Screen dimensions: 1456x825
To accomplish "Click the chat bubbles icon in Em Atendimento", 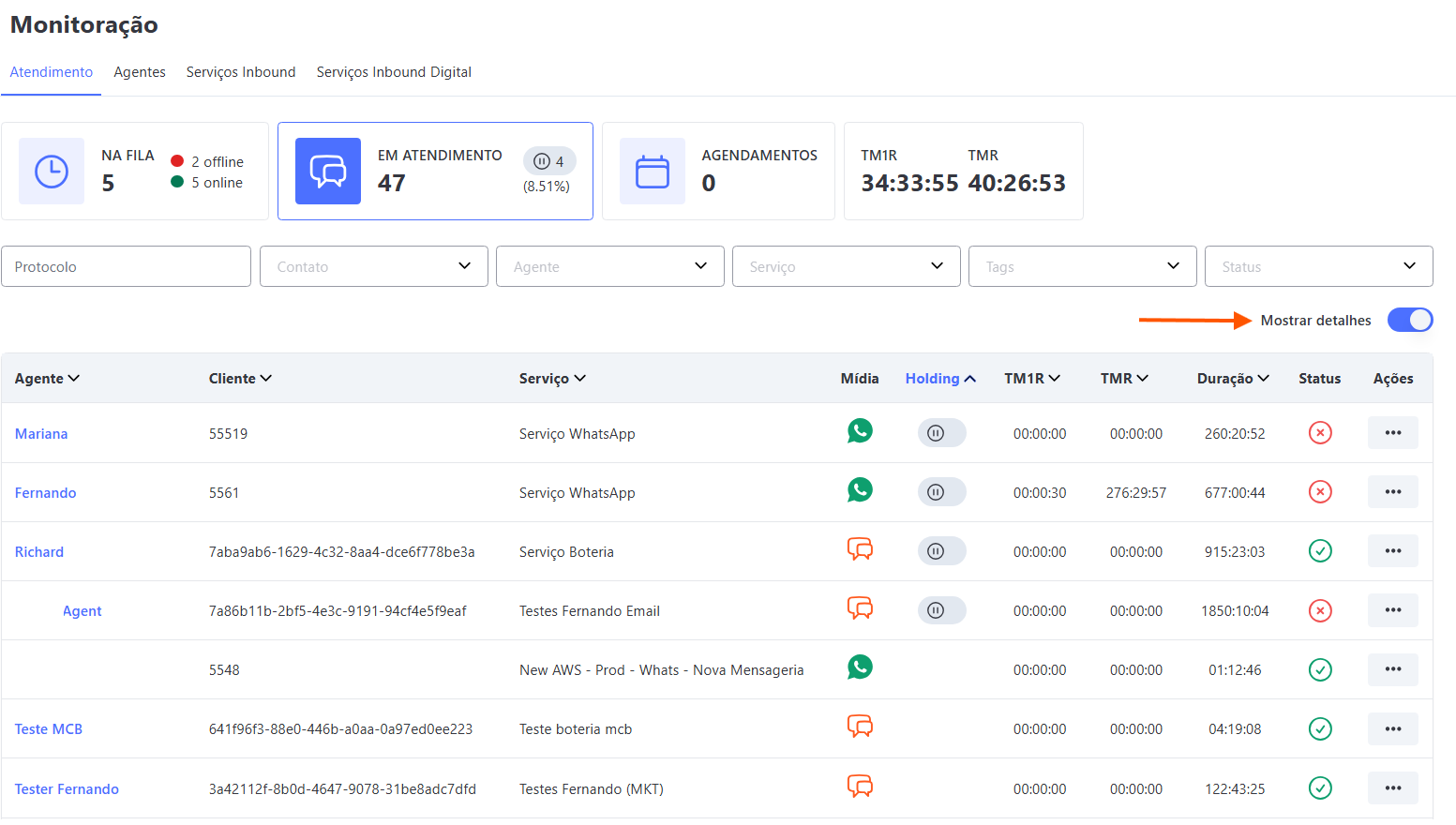I will (x=328, y=172).
